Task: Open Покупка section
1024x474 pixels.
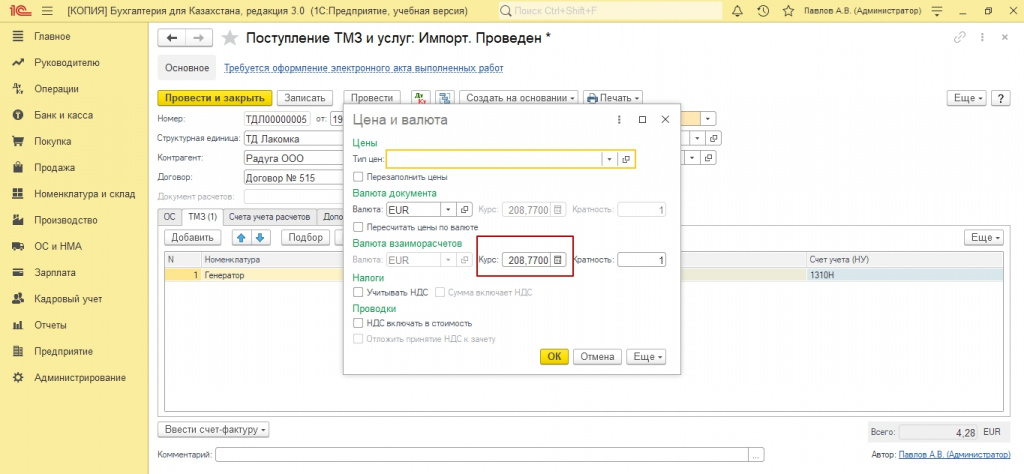Action: (53, 141)
